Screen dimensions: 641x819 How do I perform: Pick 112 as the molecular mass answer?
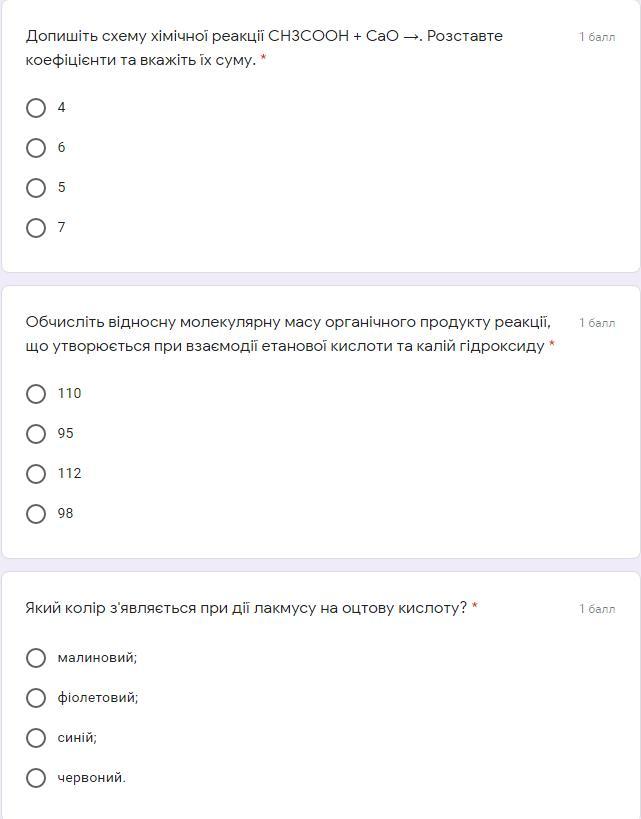[36, 474]
